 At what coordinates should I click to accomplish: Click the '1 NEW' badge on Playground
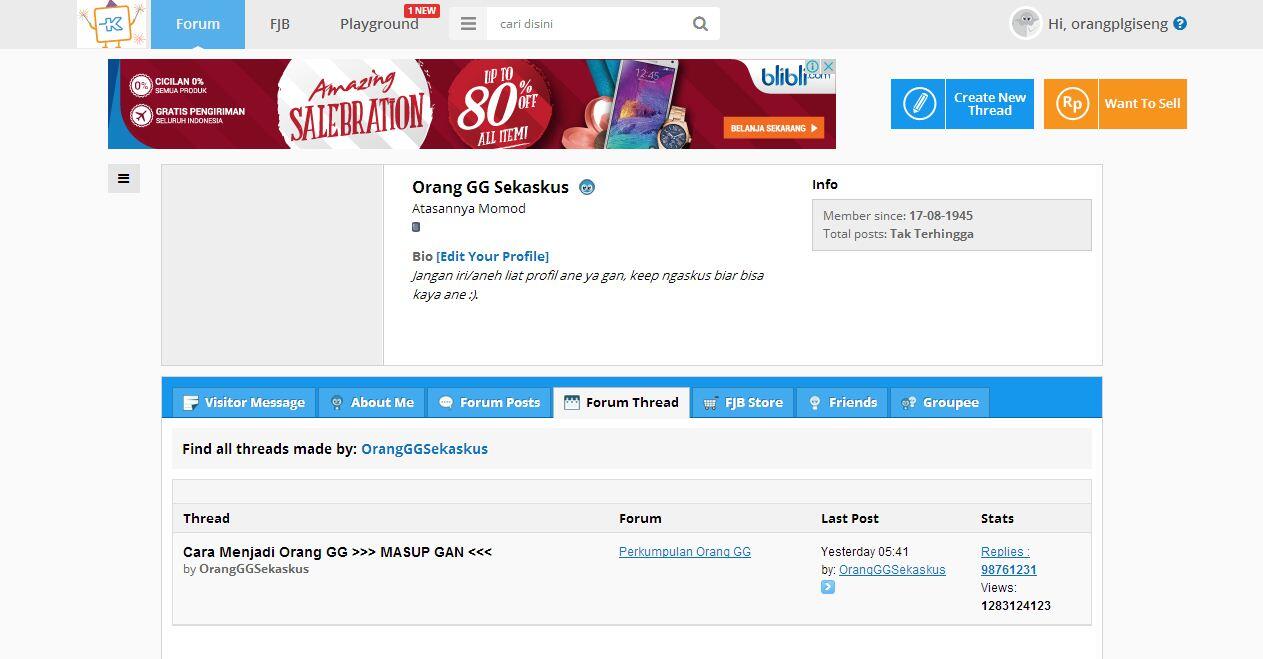421,11
